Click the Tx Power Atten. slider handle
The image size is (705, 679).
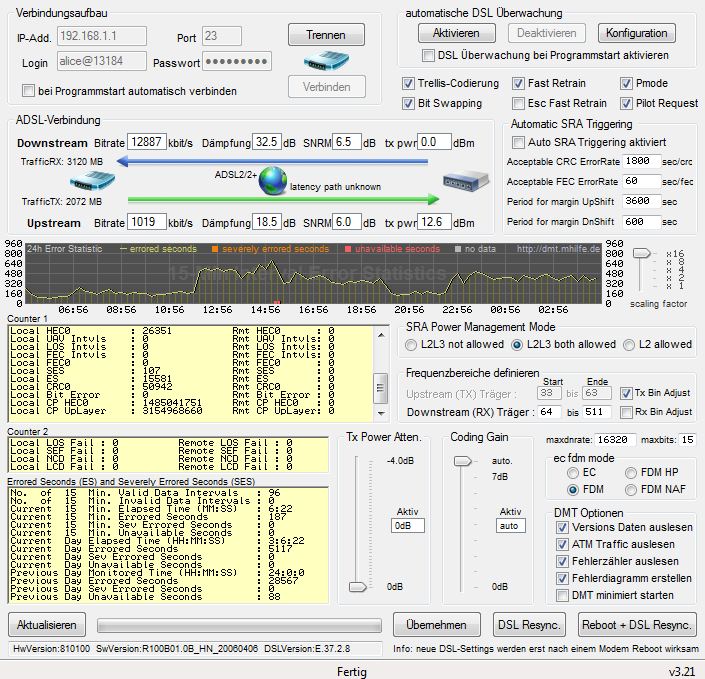click(x=358, y=587)
